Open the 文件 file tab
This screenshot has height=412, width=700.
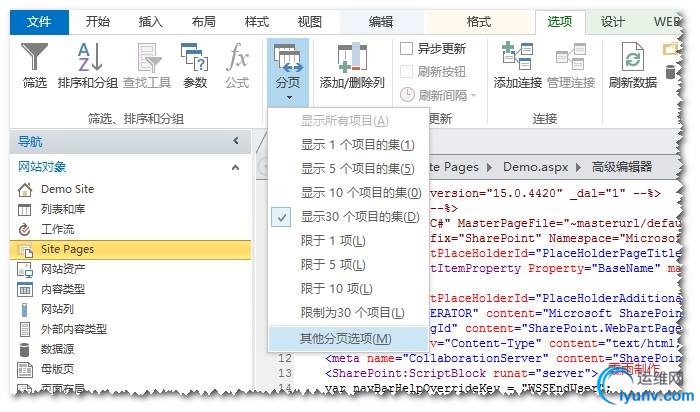tap(39, 22)
